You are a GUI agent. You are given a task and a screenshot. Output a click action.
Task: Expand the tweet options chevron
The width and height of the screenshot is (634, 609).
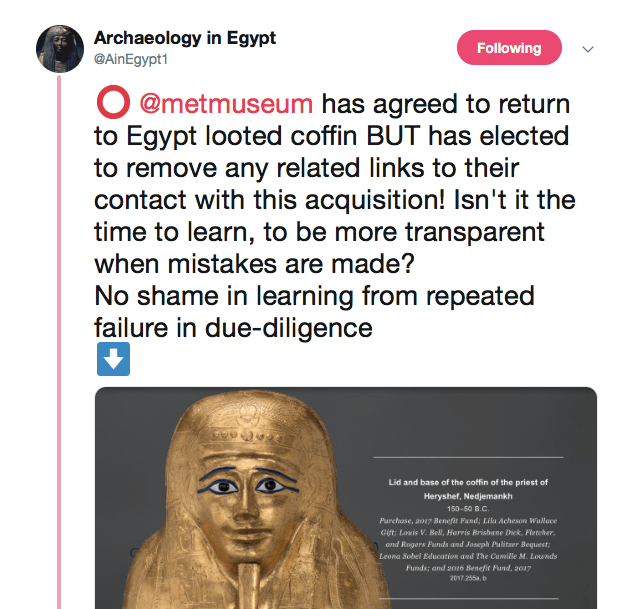pos(588,49)
